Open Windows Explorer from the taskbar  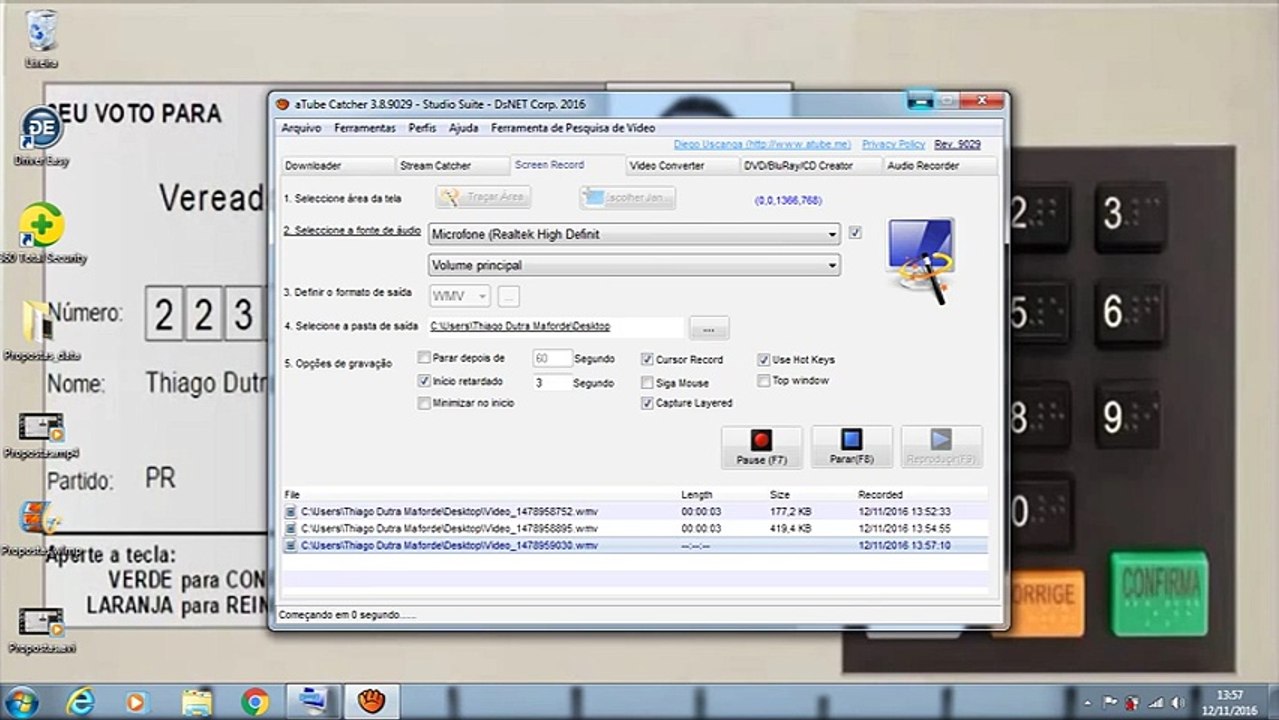196,702
